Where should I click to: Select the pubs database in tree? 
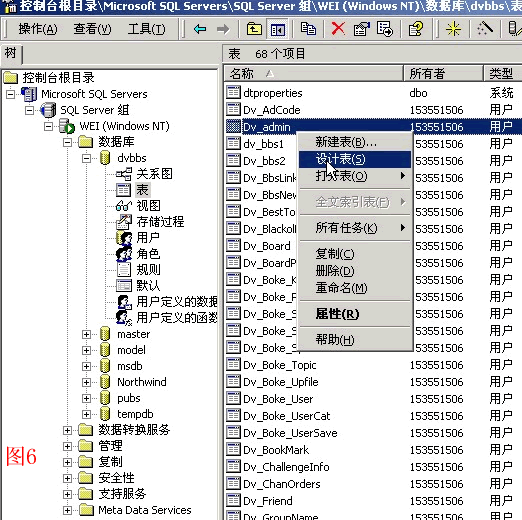pos(129,398)
